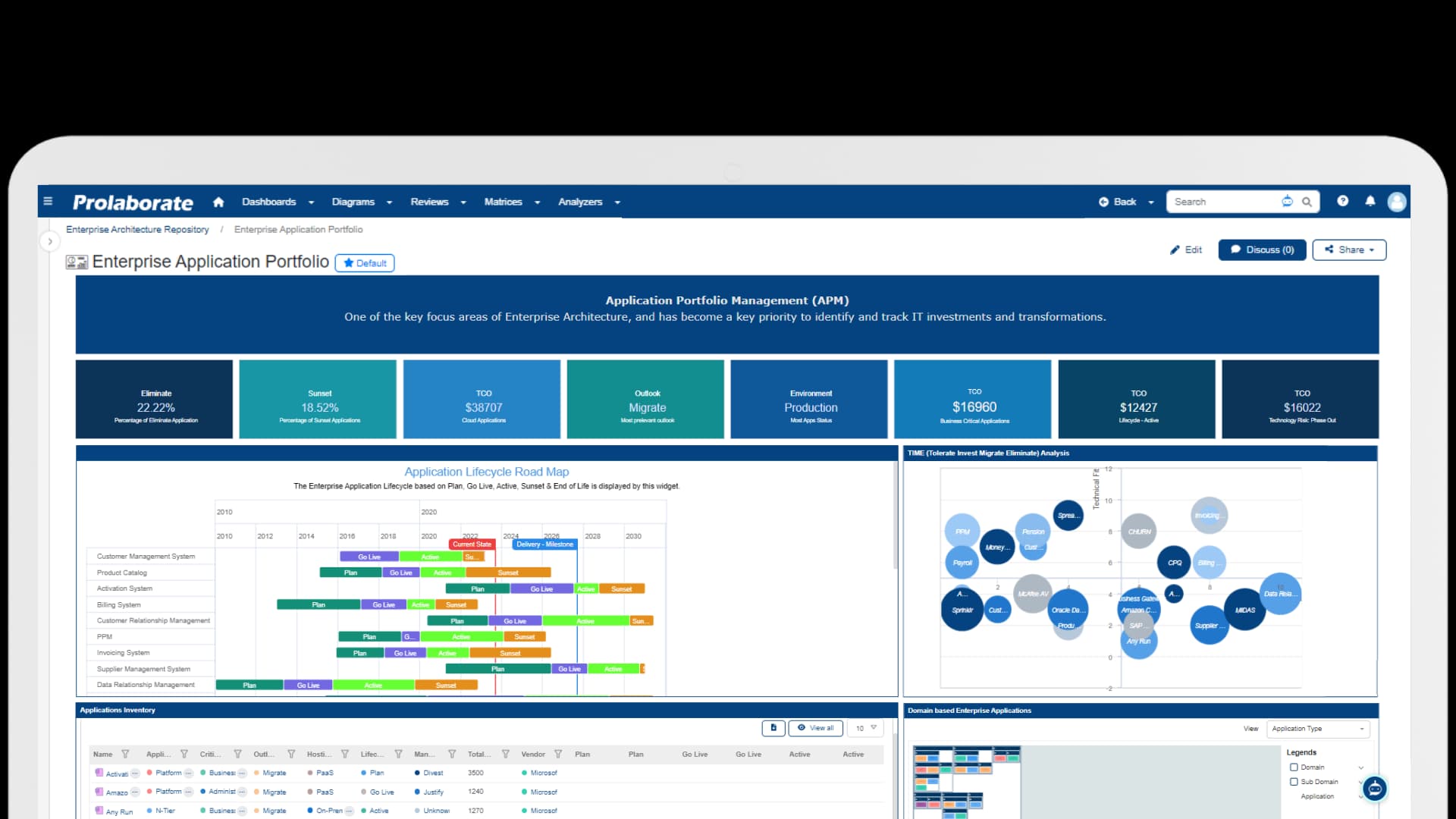Open the Eliminate 22.22% tile
Screen dimensions: 1456x819
155,399
